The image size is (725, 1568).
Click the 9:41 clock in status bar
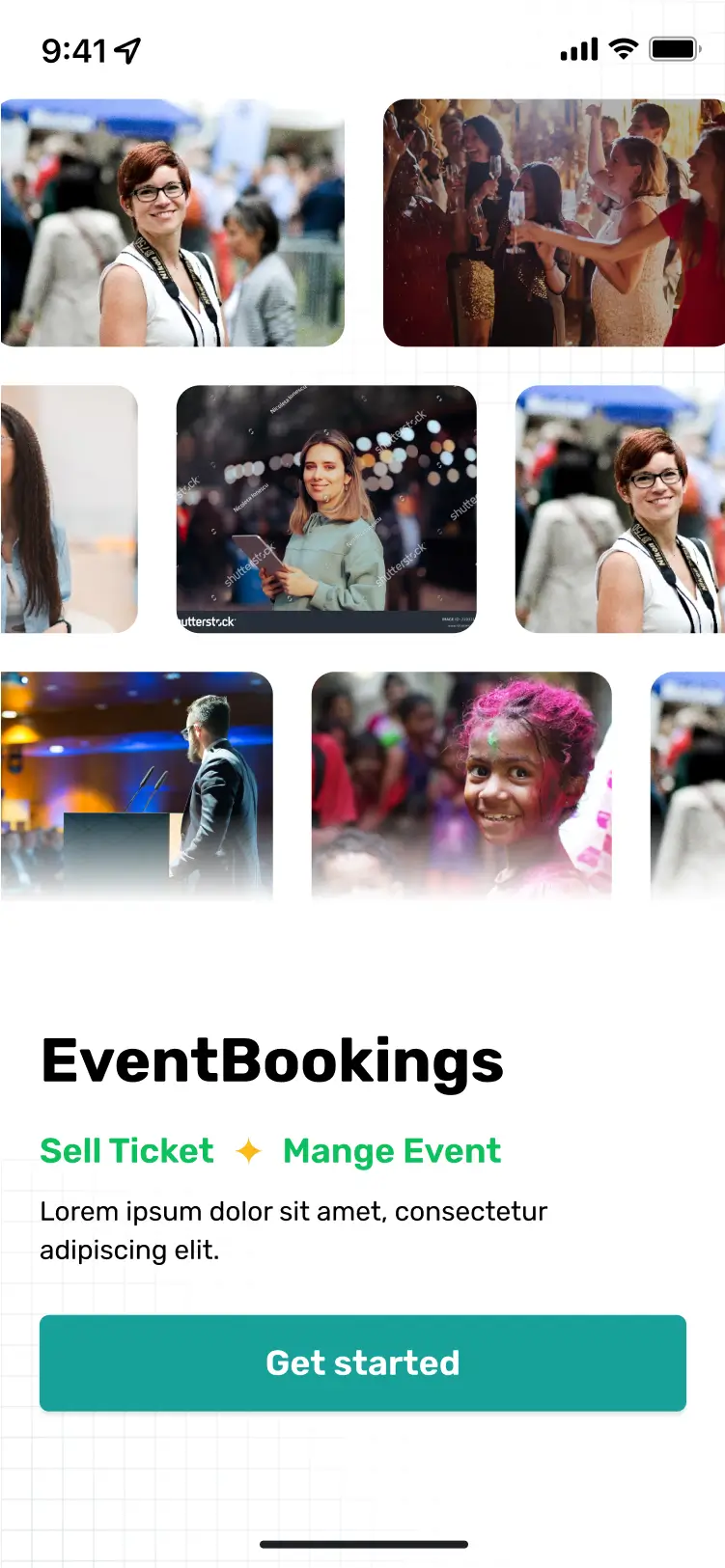(x=73, y=50)
